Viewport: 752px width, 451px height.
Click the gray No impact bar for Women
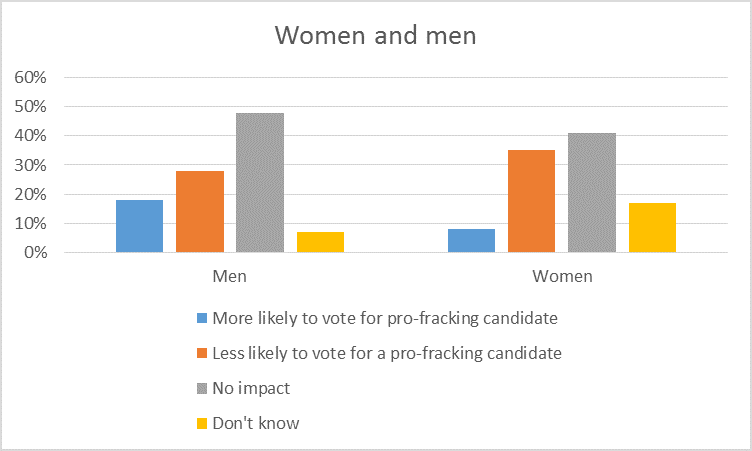pos(592,193)
